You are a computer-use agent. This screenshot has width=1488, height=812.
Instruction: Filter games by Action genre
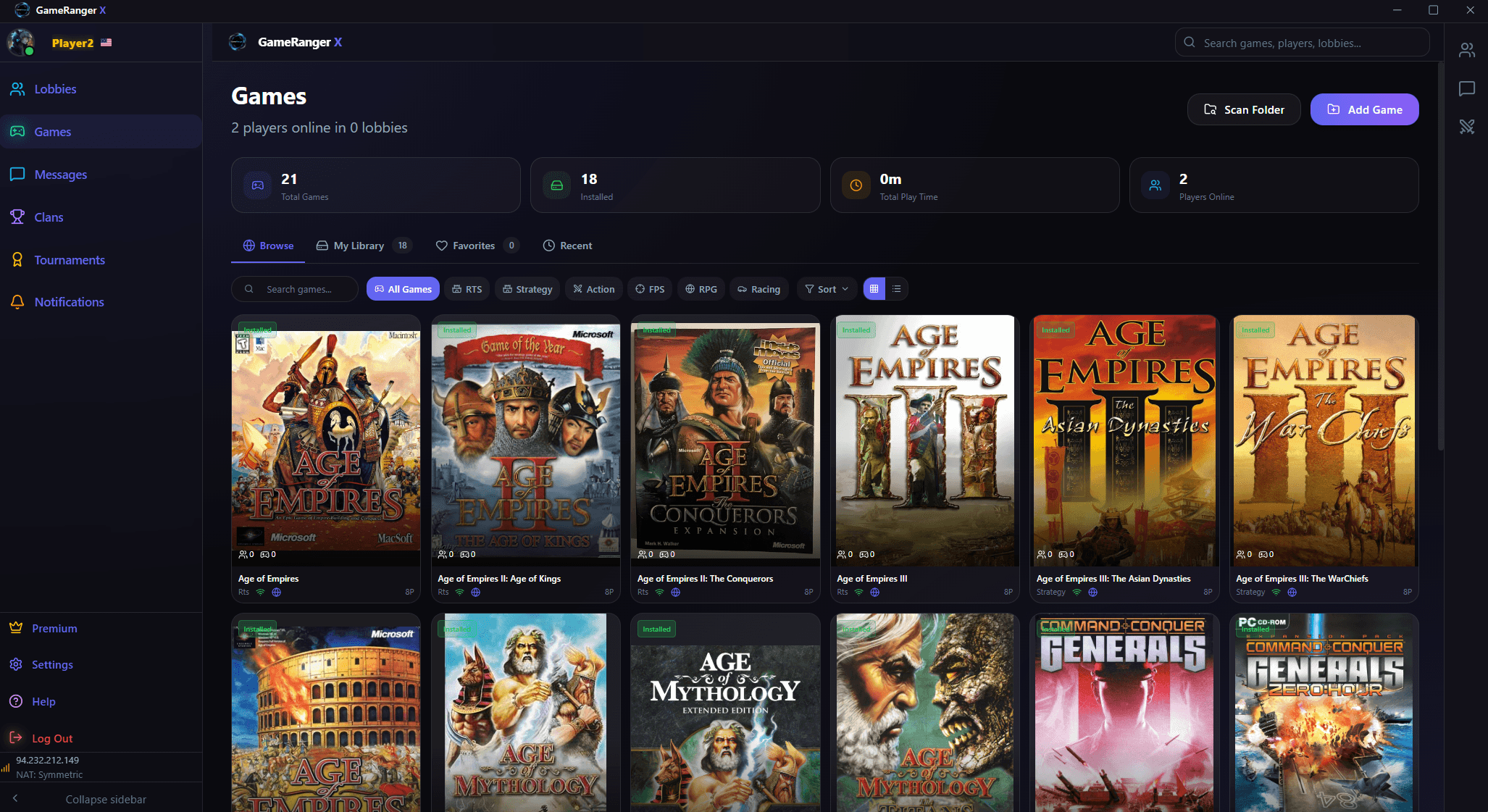coord(594,289)
